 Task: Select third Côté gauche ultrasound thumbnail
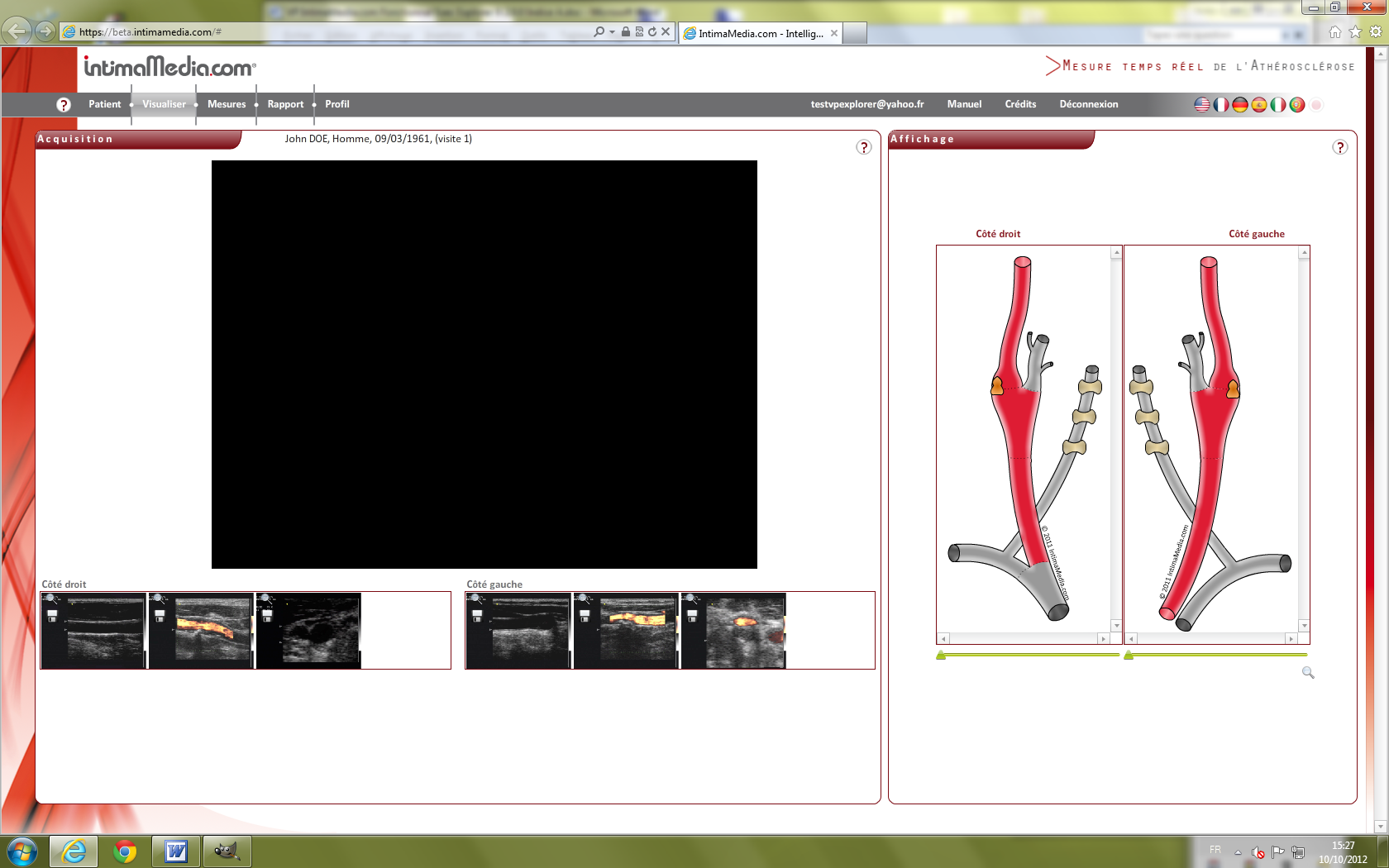[733, 630]
